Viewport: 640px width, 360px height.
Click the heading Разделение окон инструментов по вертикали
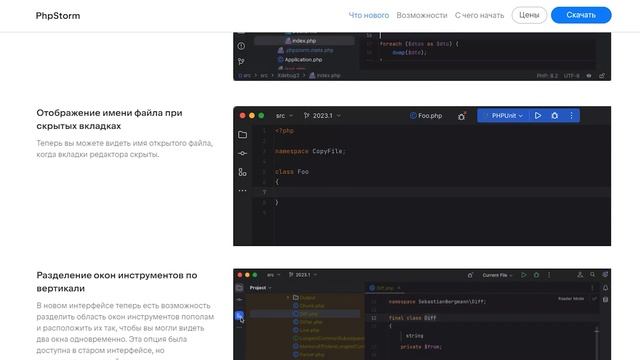click(x=117, y=282)
